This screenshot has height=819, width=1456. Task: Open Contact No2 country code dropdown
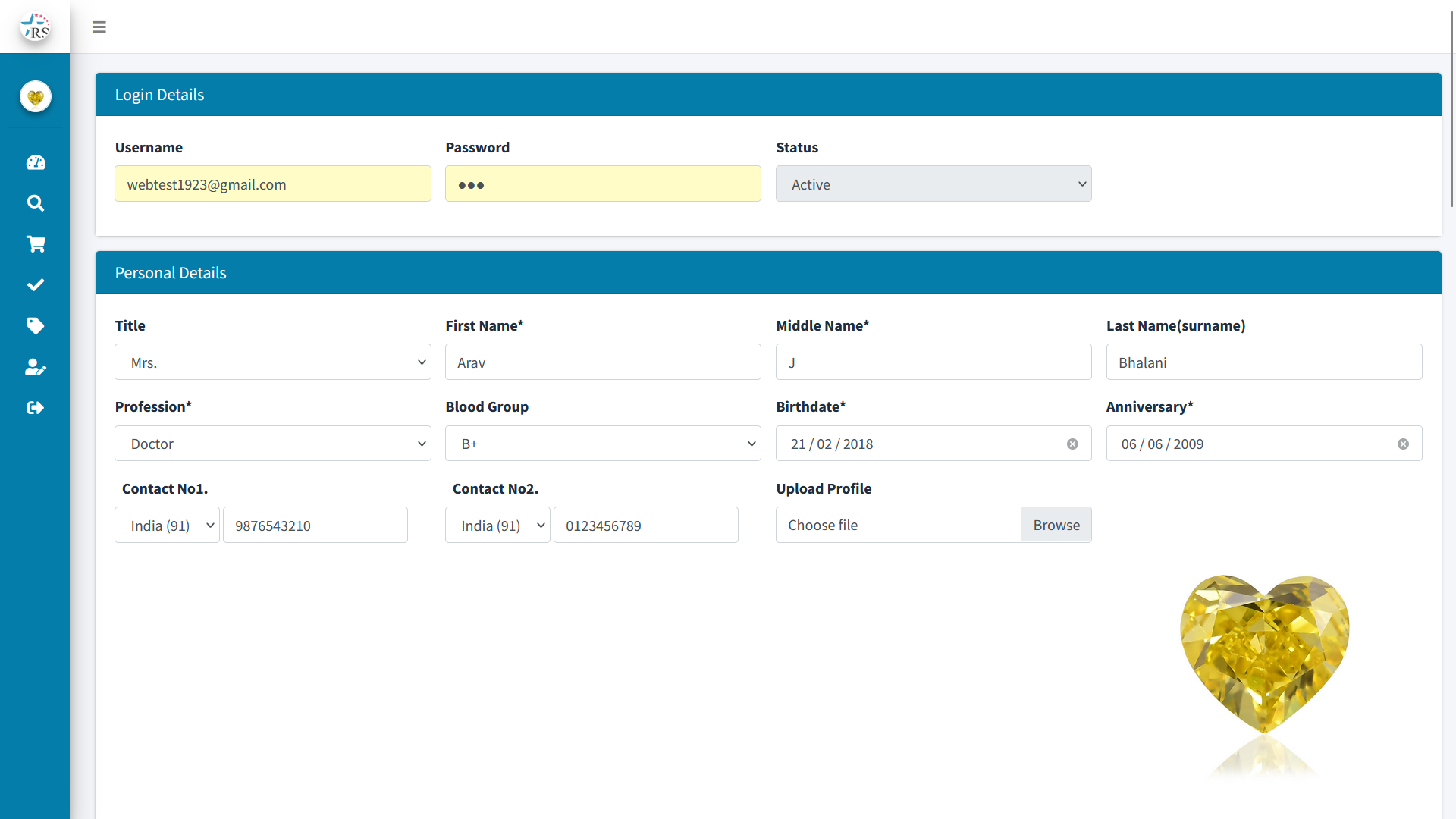pyautogui.click(x=497, y=526)
